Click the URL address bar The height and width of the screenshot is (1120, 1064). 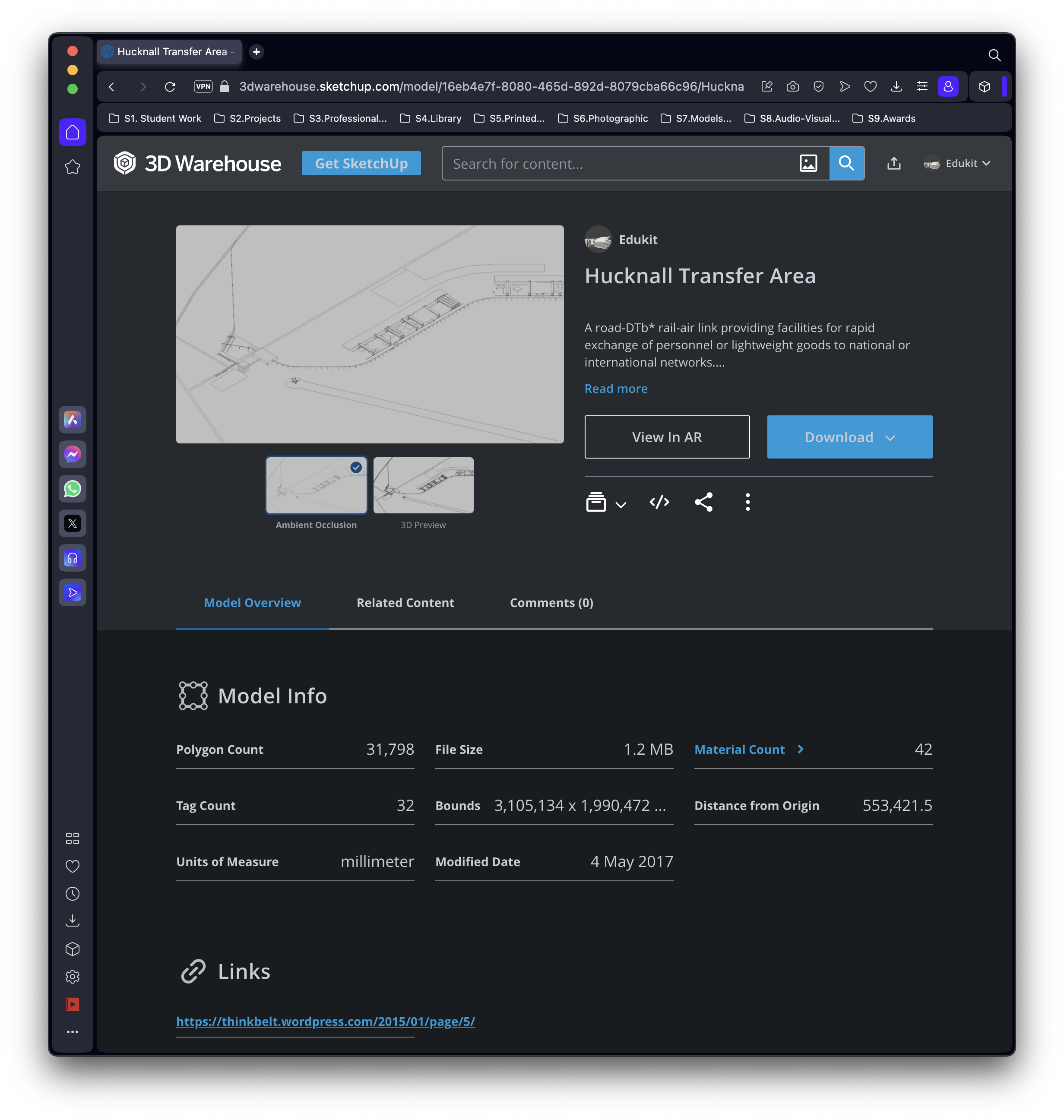pos(491,87)
